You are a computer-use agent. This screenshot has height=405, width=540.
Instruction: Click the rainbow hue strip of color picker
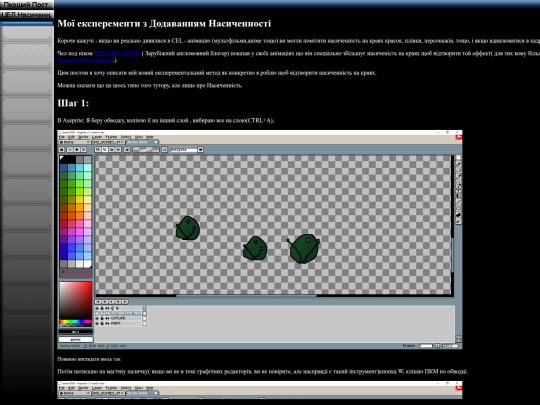[x=76, y=322]
